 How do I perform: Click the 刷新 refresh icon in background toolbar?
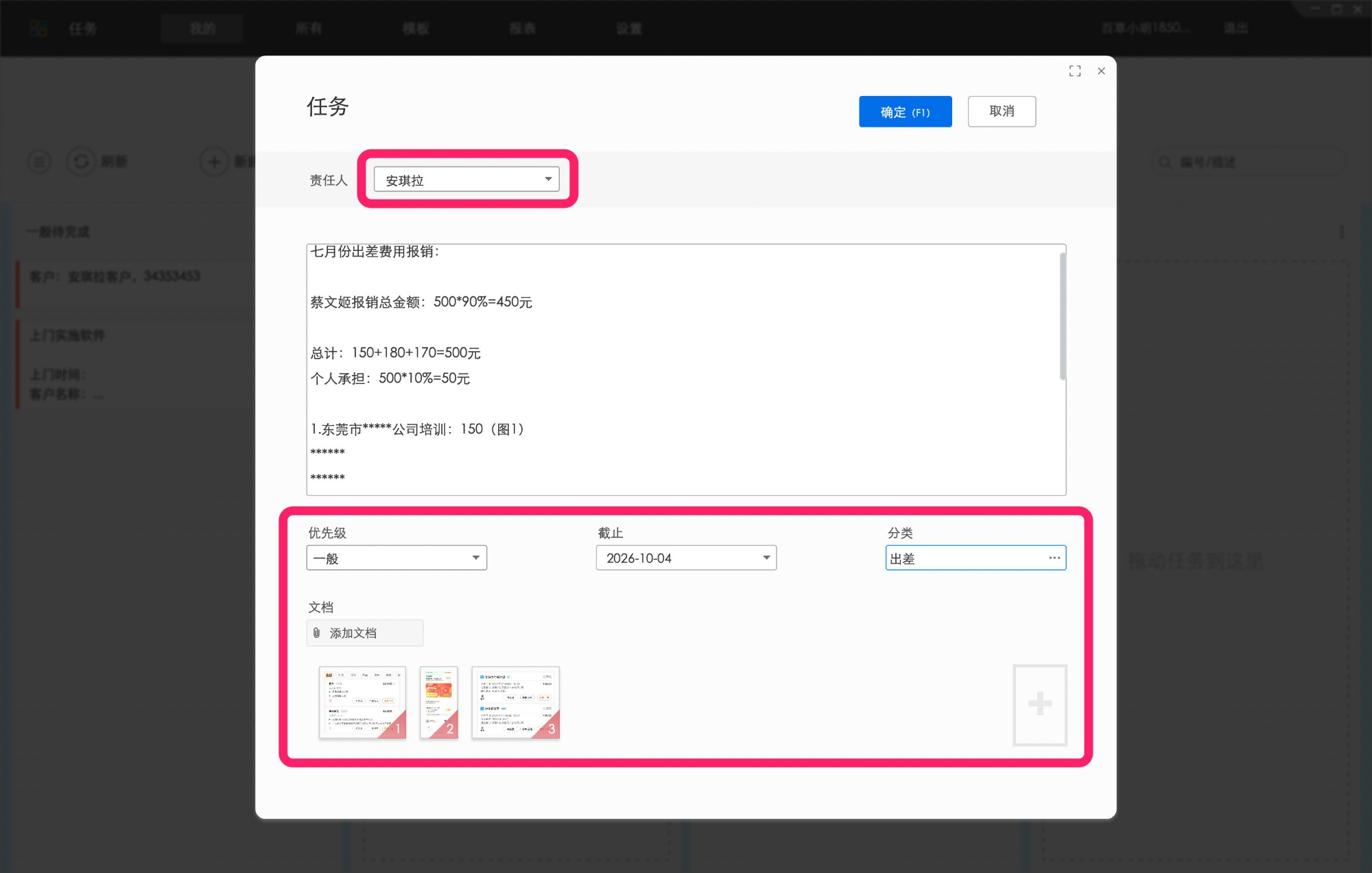coord(81,162)
